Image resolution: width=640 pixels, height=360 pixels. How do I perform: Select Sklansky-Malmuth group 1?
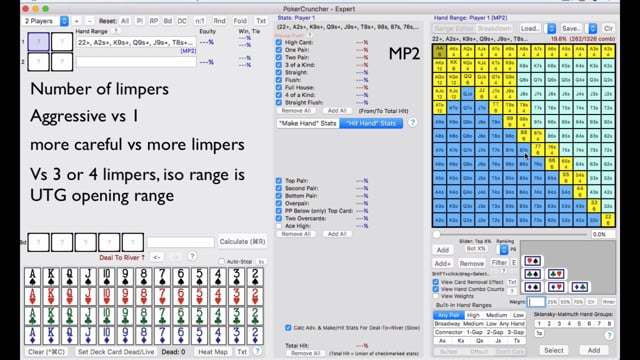click(x=539, y=323)
